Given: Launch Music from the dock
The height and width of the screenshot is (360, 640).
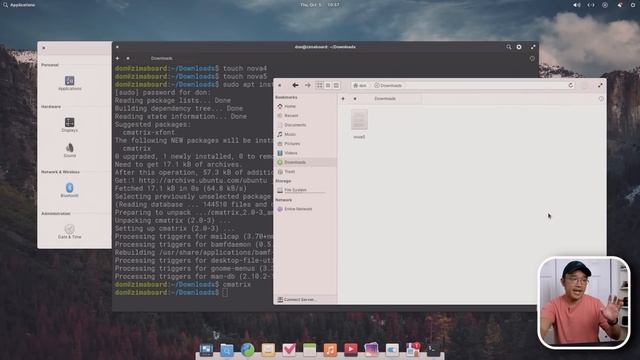Looking at the screenshot, I should coord(330,350).
